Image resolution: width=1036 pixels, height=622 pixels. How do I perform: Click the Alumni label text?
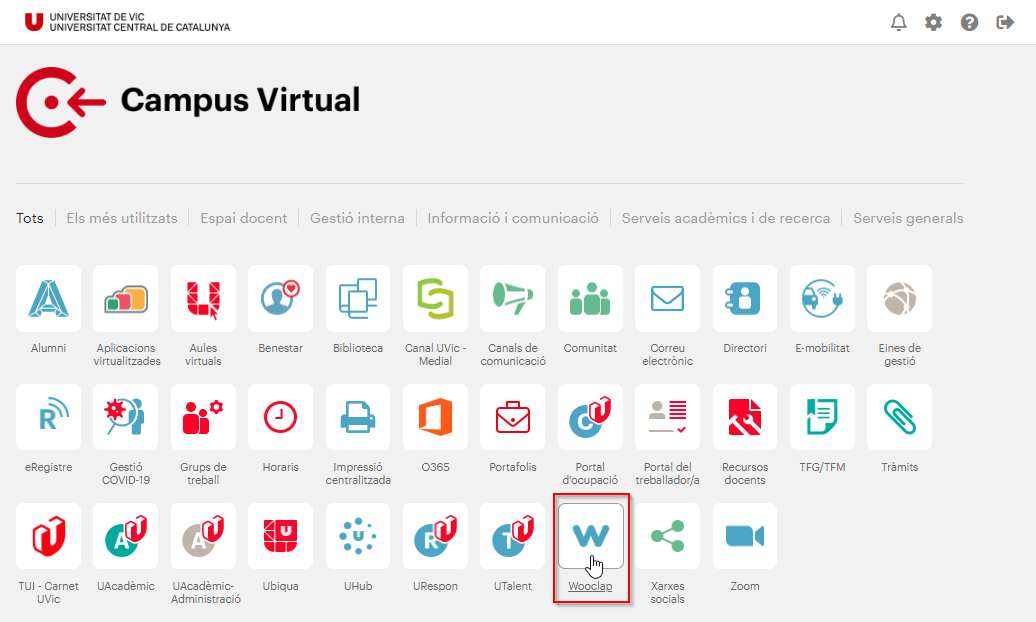(48, 348)
